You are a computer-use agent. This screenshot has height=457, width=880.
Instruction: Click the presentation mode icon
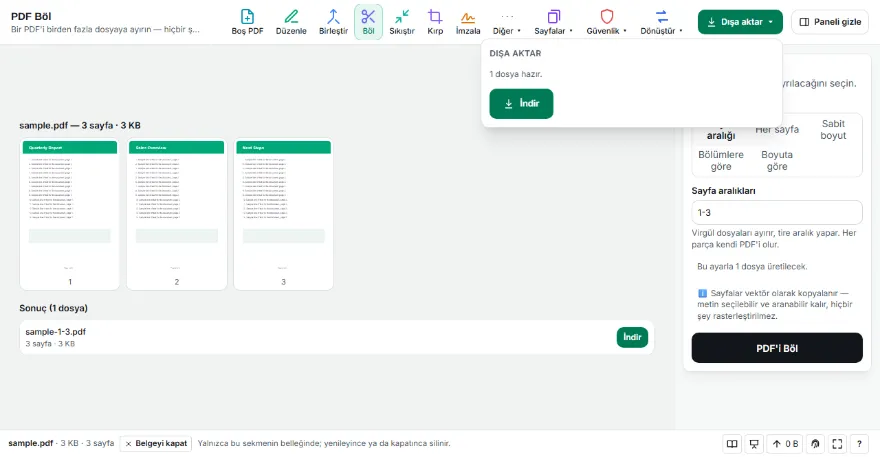(x=754, y=444)
